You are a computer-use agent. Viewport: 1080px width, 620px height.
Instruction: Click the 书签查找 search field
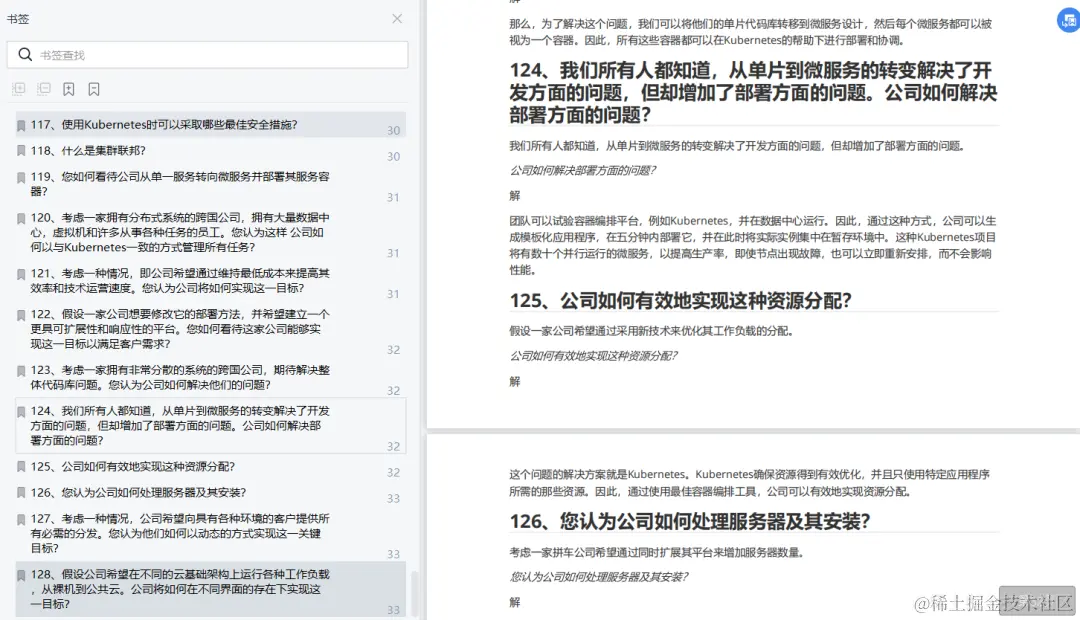[x=207, y=55]
